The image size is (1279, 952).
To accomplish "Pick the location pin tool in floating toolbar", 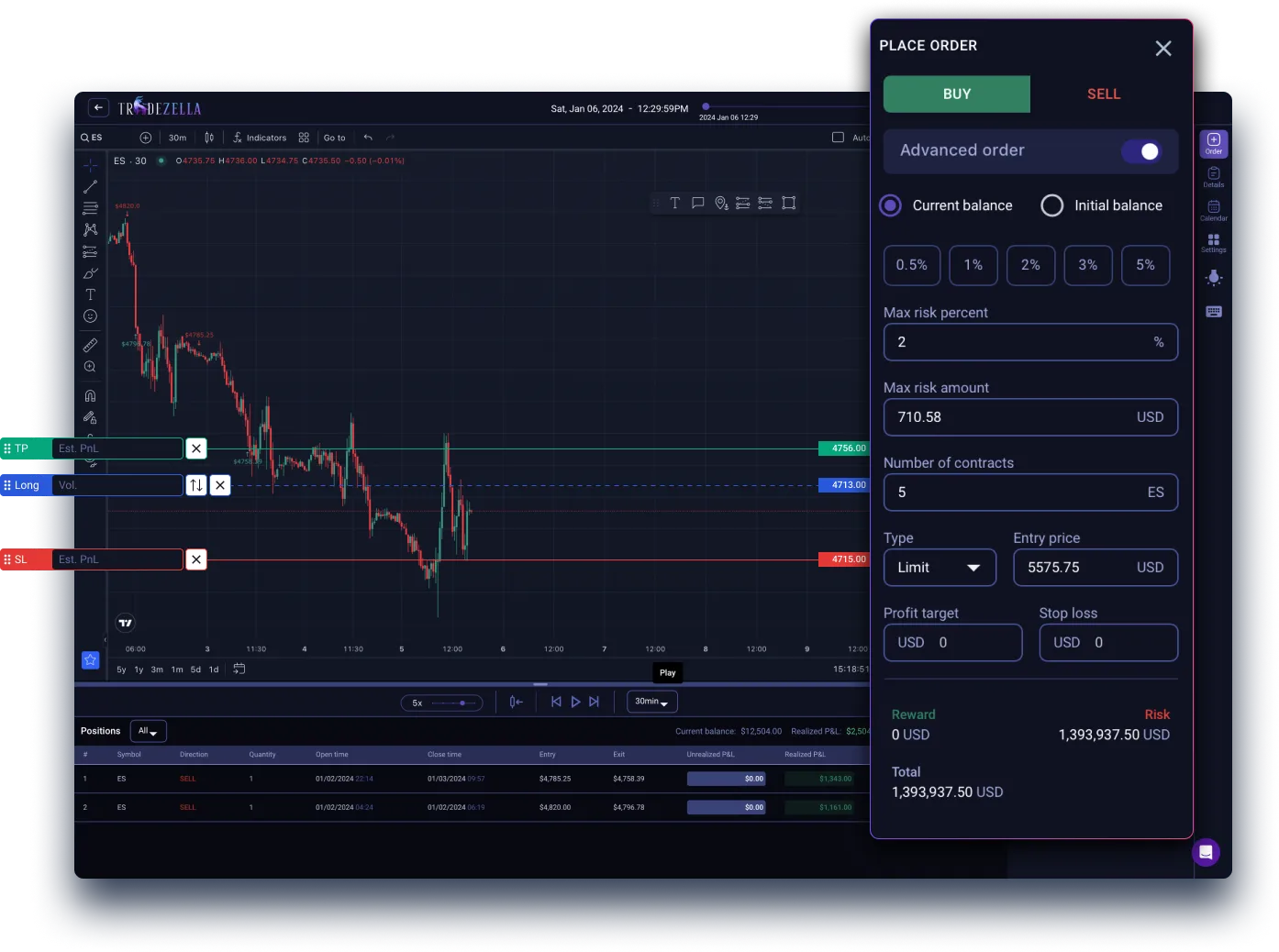I will (721, 203).
